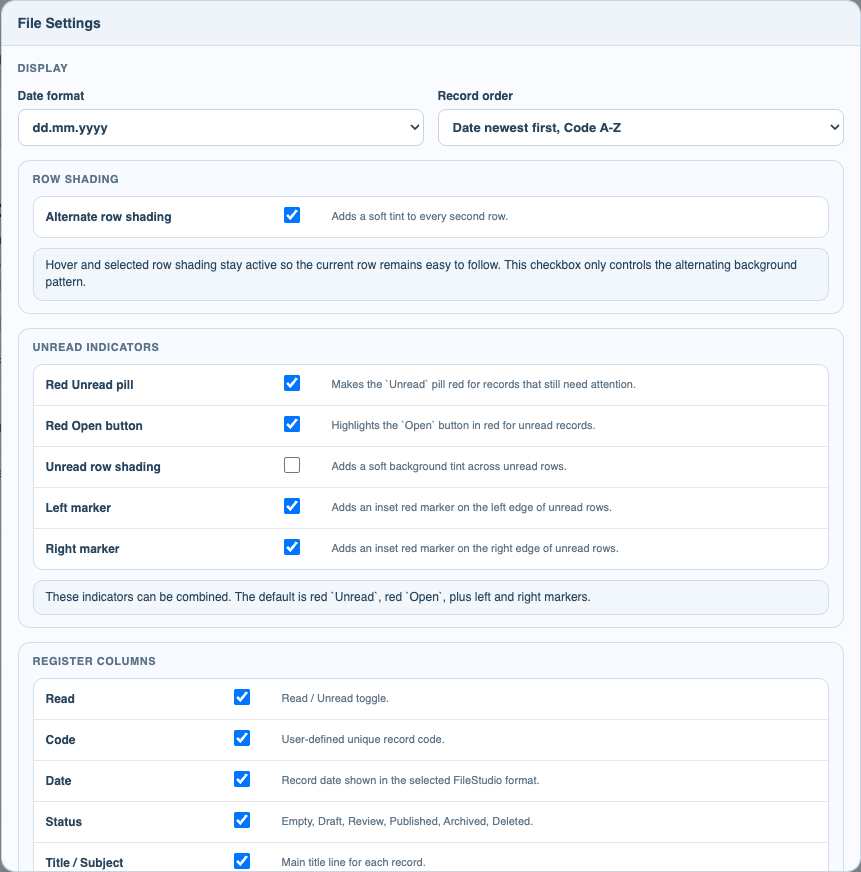
Task: Click the "User-defined unique record code." description
Action: tap(363, 740)
